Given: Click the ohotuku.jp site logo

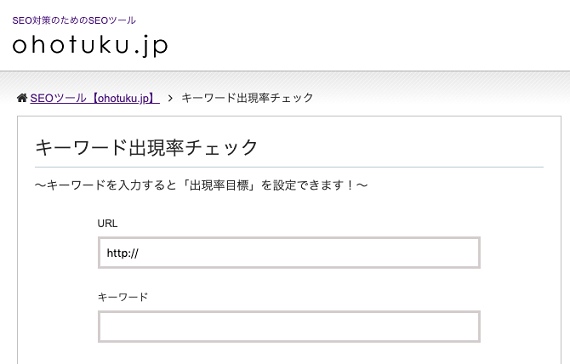Looking at the screenshot, I should coord(90,46).
